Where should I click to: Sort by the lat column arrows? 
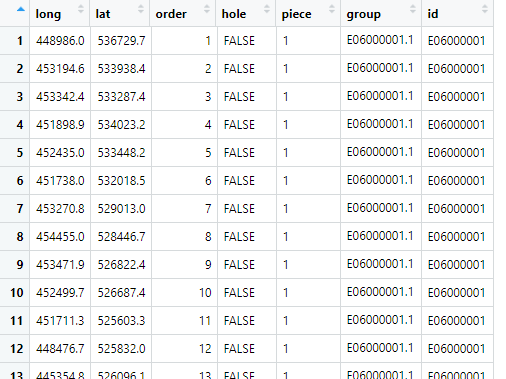pyautogui.click(x=141, y=9)
